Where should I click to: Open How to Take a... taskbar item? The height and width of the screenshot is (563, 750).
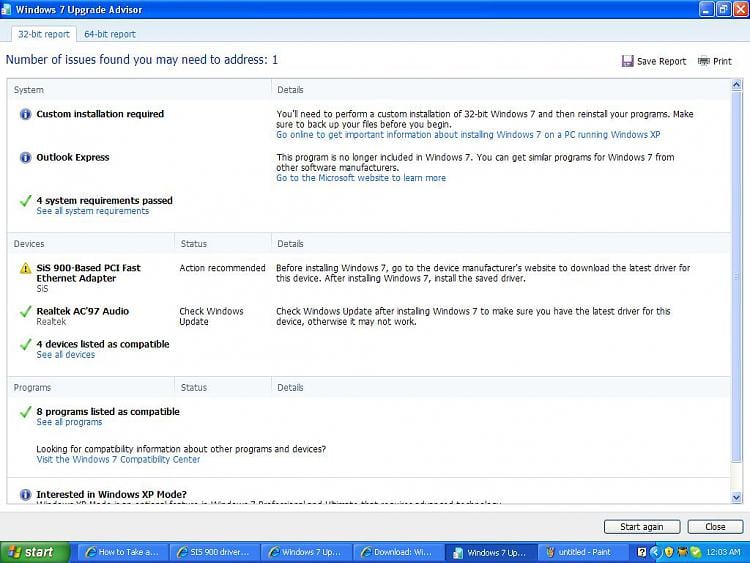[x=122, y=552]
